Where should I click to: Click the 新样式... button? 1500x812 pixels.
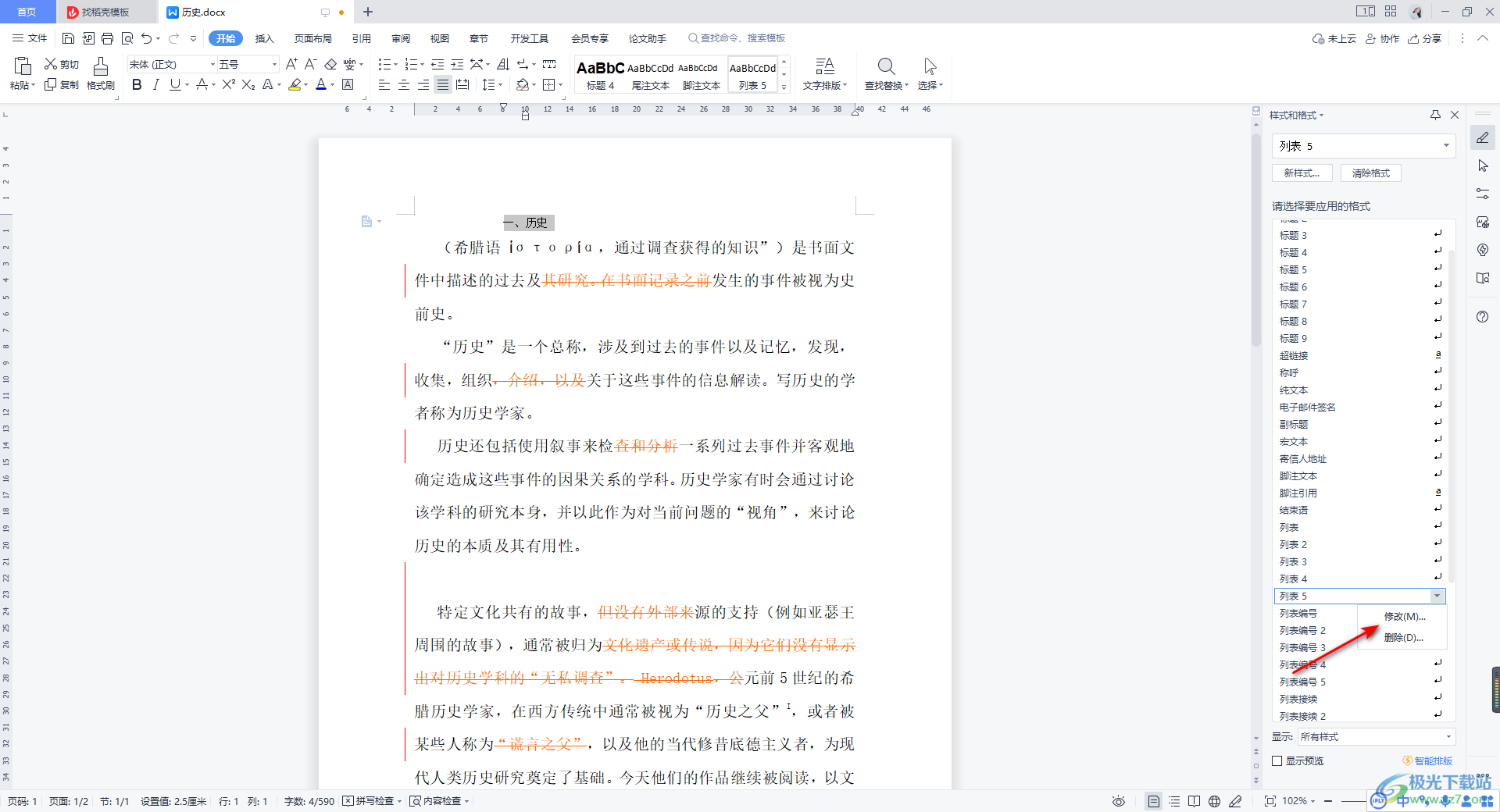(x=1302, y=173)
